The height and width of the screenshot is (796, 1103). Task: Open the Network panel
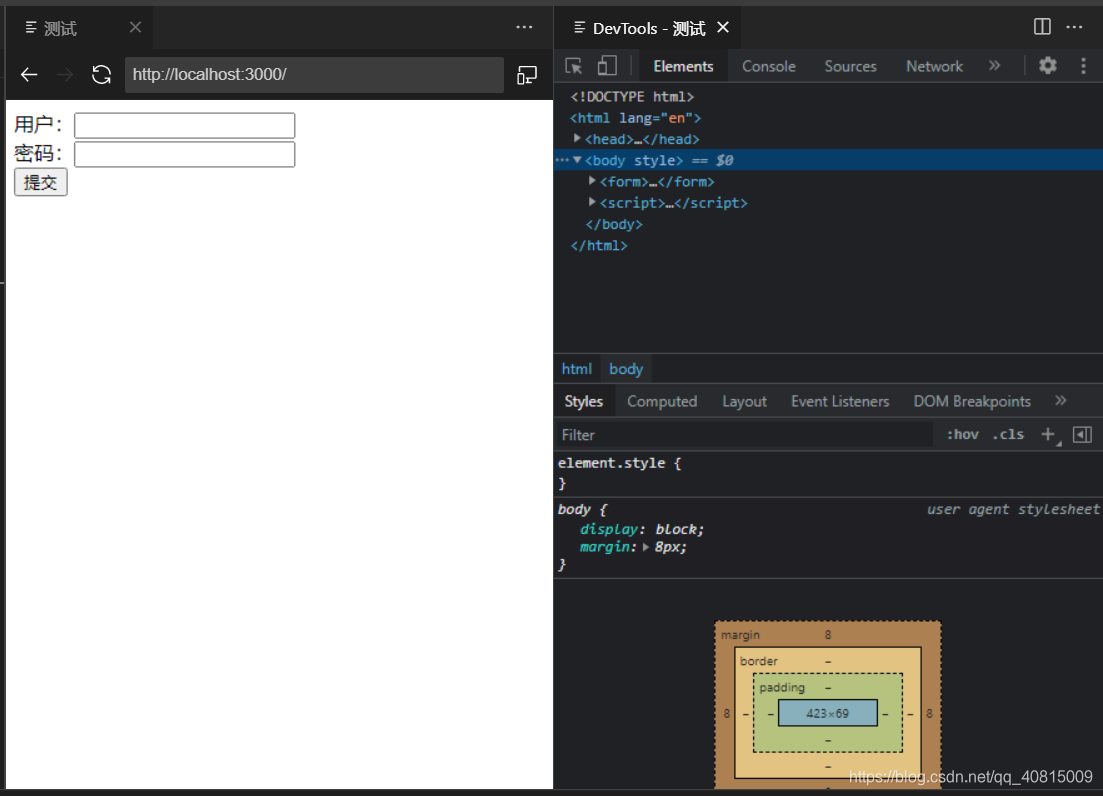click(x=934, y=66)
